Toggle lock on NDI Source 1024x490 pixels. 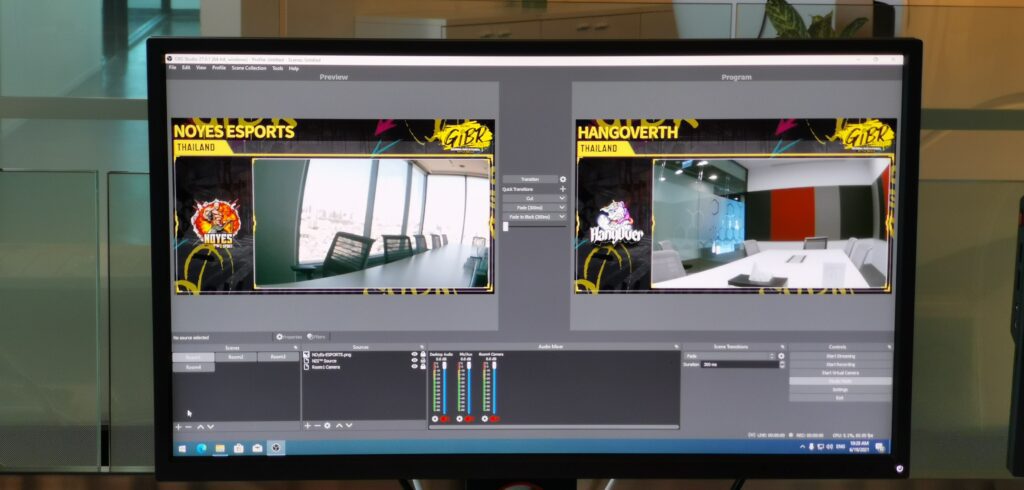click(x=423, y=361)
